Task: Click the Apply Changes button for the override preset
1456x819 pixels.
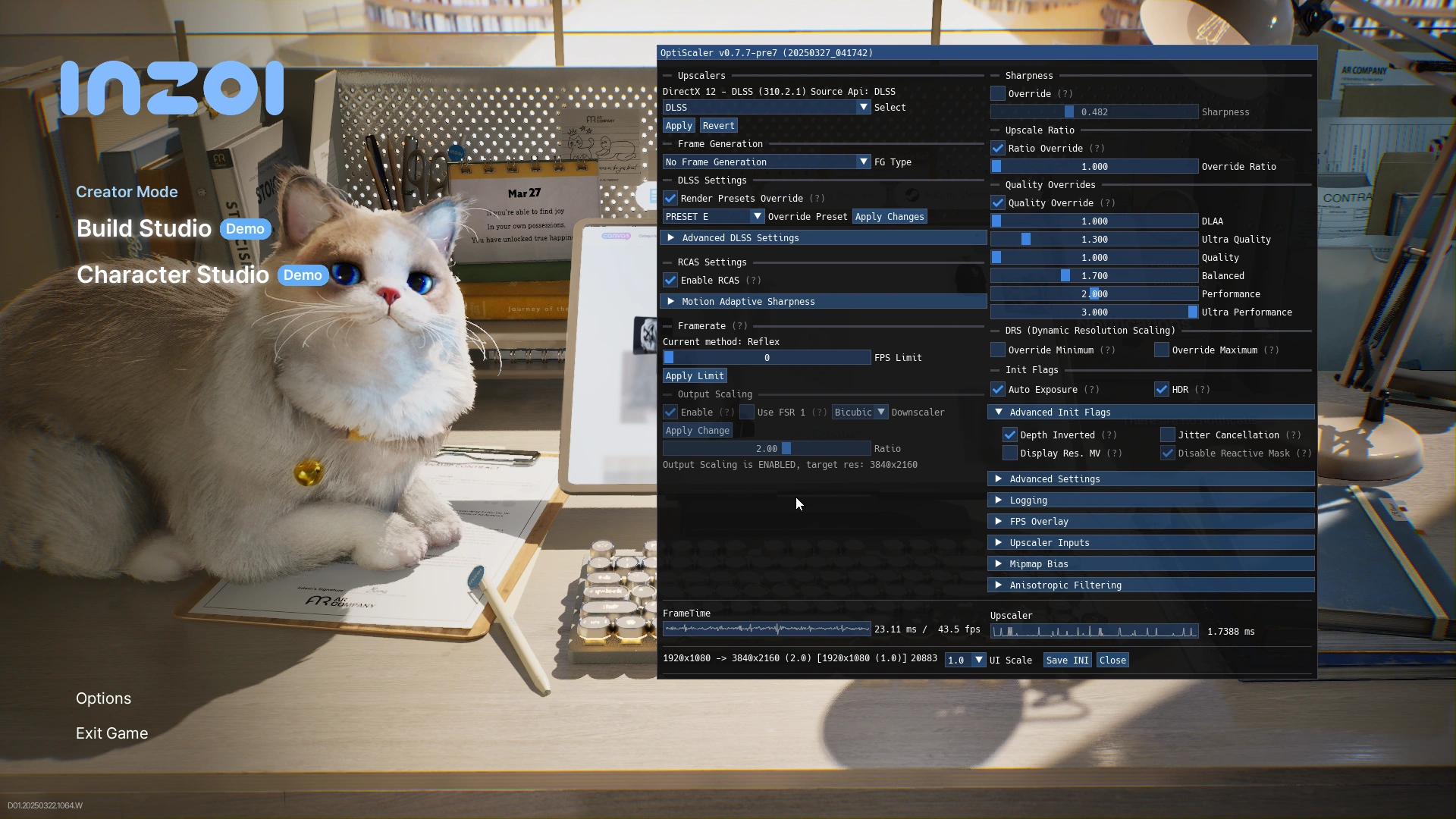Action: pyautogui.click(x=890, y=217)
